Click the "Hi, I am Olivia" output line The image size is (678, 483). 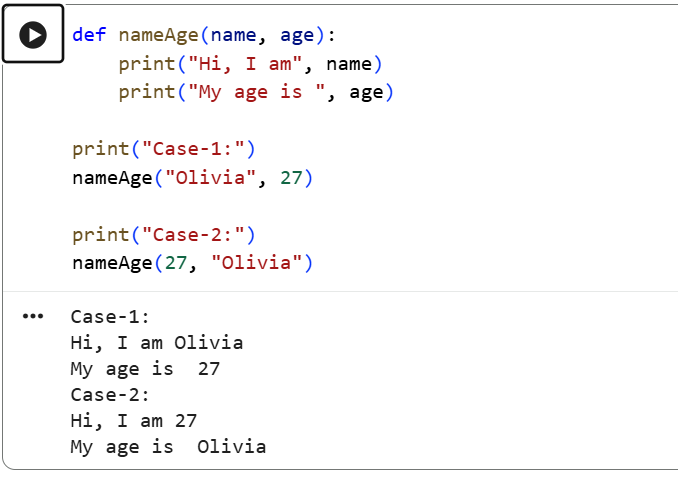(x=157, y=343)
